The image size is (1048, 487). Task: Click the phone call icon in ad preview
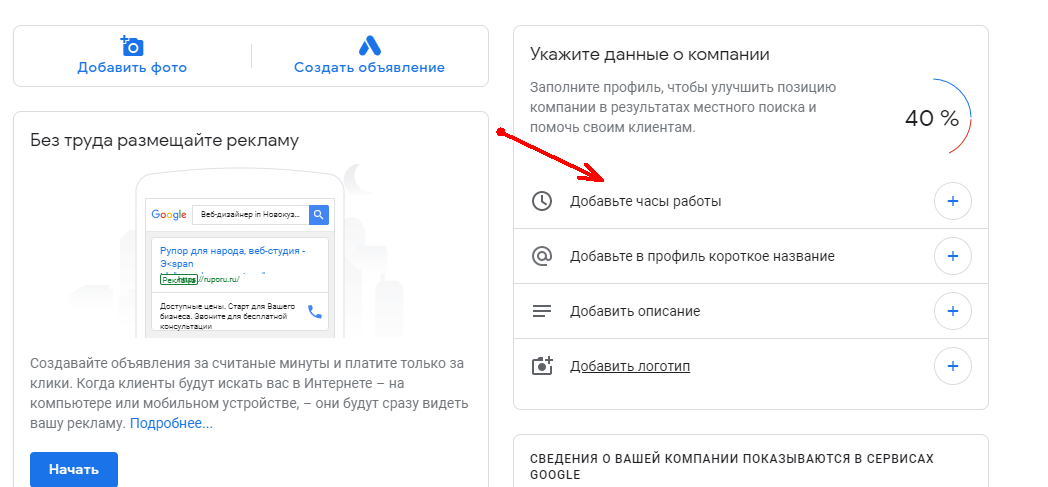314,311
